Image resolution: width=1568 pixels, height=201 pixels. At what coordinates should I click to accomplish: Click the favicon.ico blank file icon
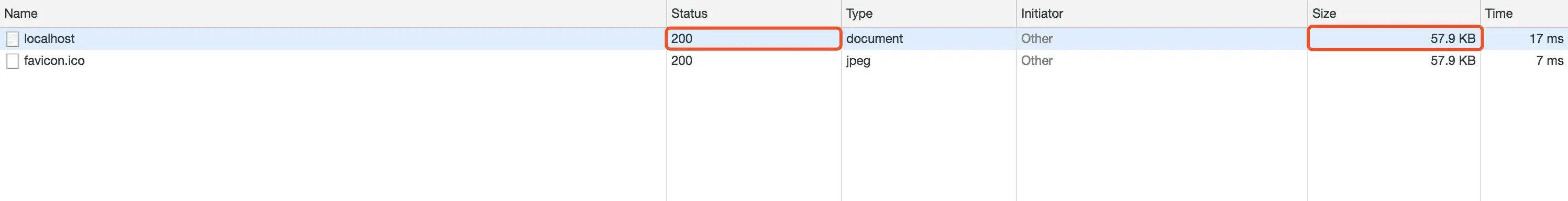13,61
